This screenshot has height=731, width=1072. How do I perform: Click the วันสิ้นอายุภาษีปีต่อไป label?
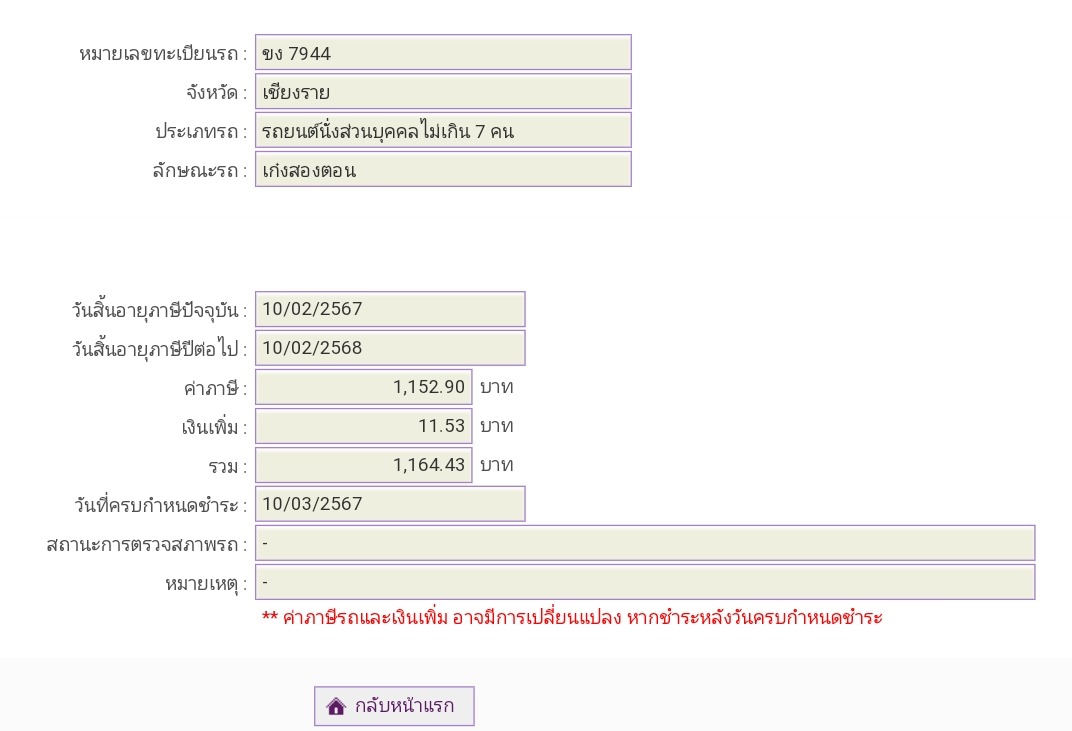tap(159, 349)
